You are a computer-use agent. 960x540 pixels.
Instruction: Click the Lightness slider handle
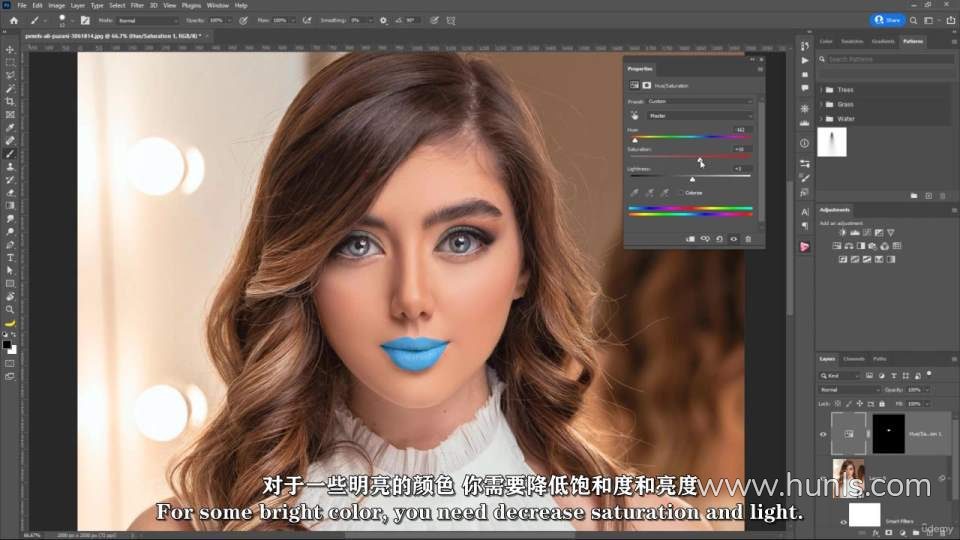point(692,179)
